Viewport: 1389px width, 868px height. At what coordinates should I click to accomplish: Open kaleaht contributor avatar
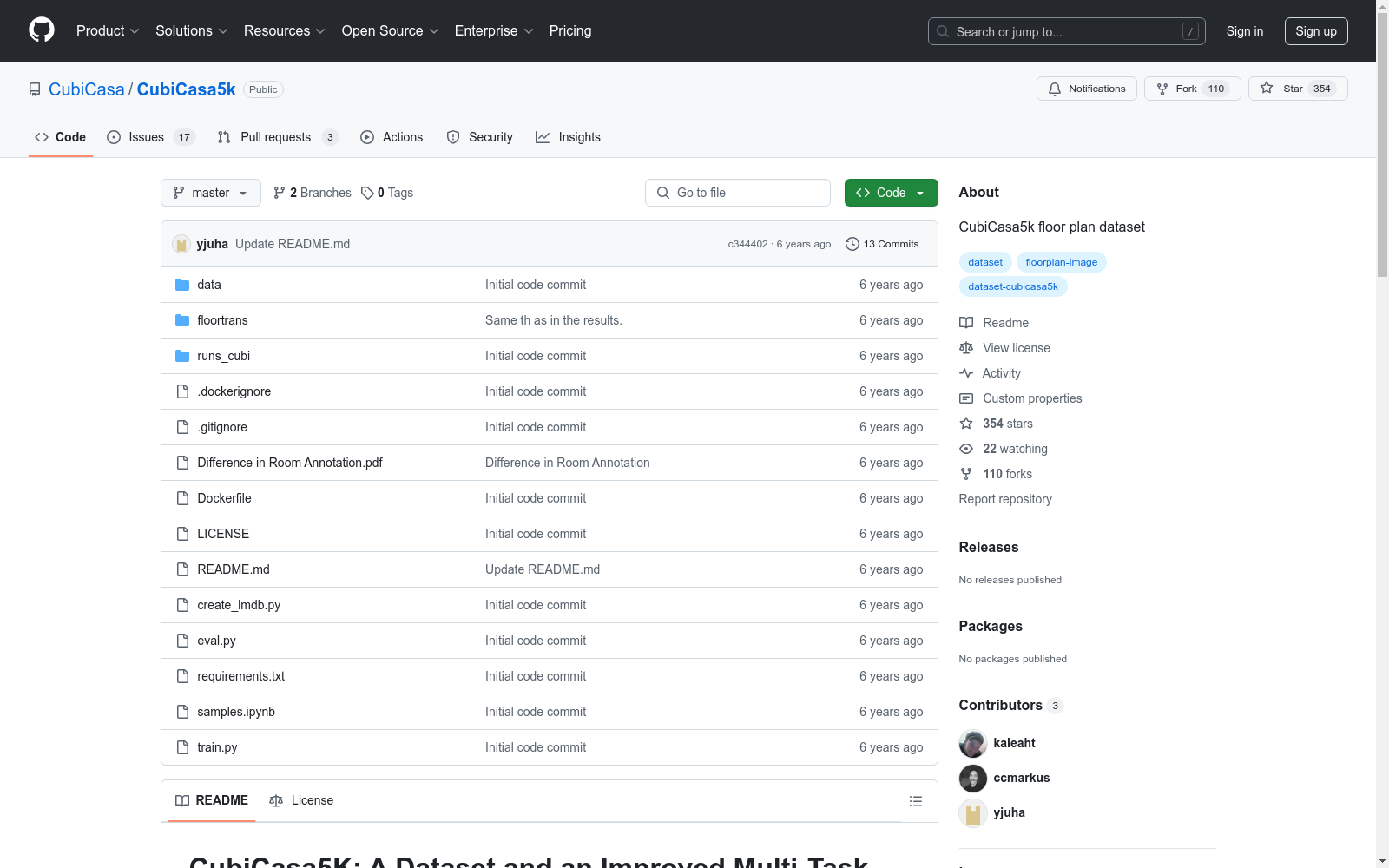973,744
